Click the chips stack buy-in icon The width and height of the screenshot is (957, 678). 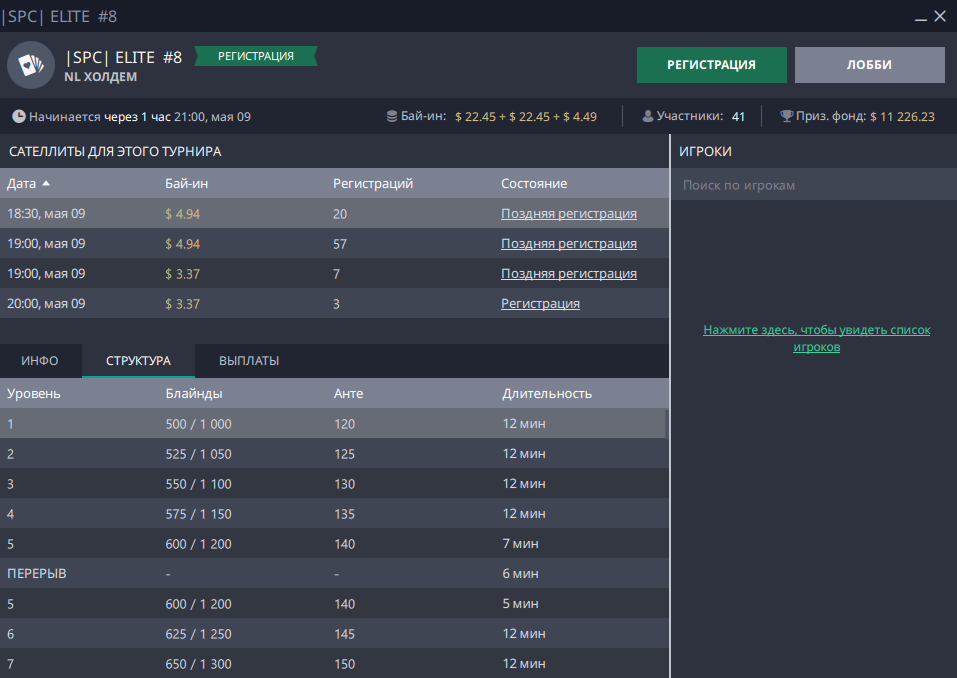392,117
